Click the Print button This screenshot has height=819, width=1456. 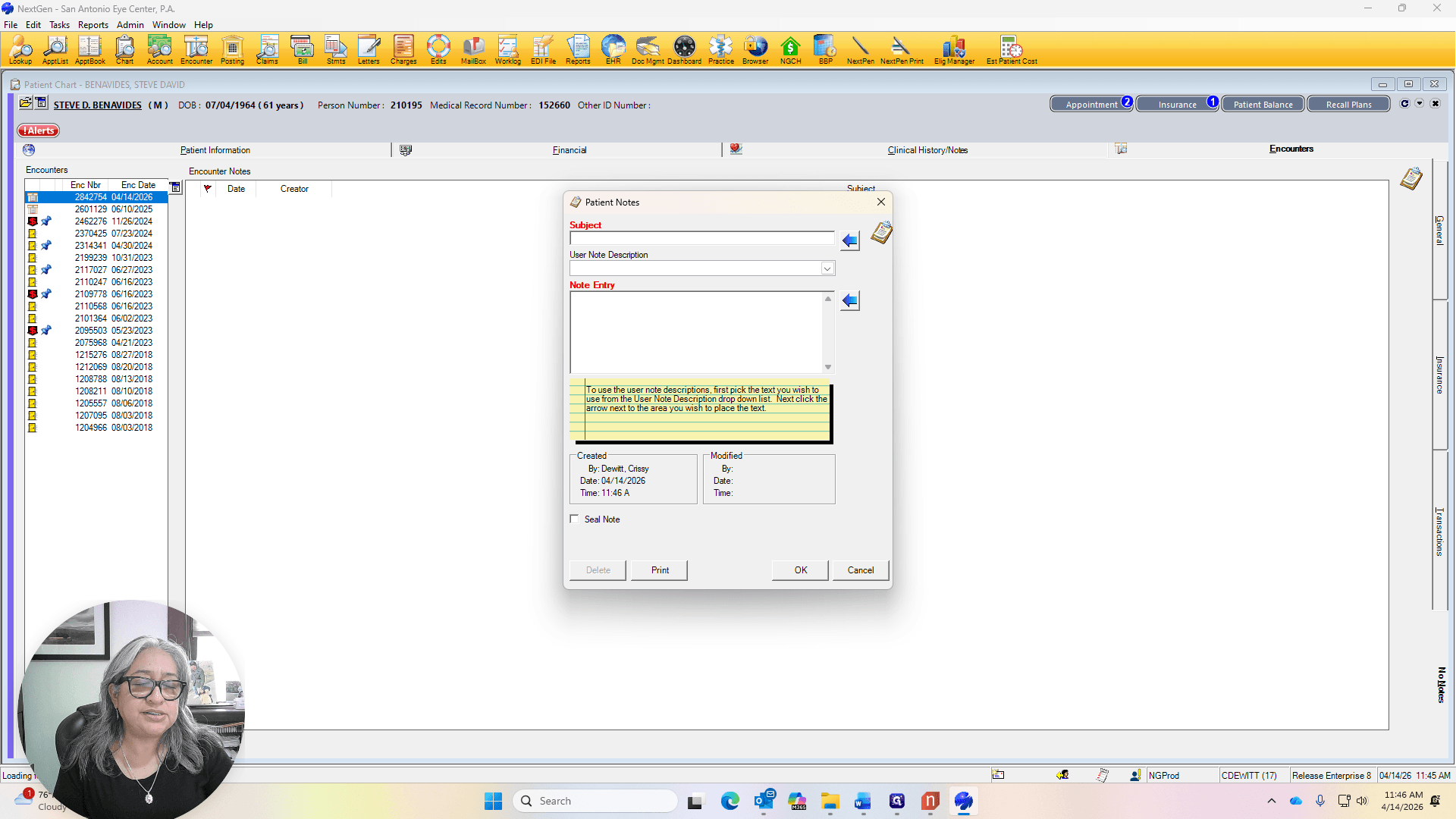(660, 570)
